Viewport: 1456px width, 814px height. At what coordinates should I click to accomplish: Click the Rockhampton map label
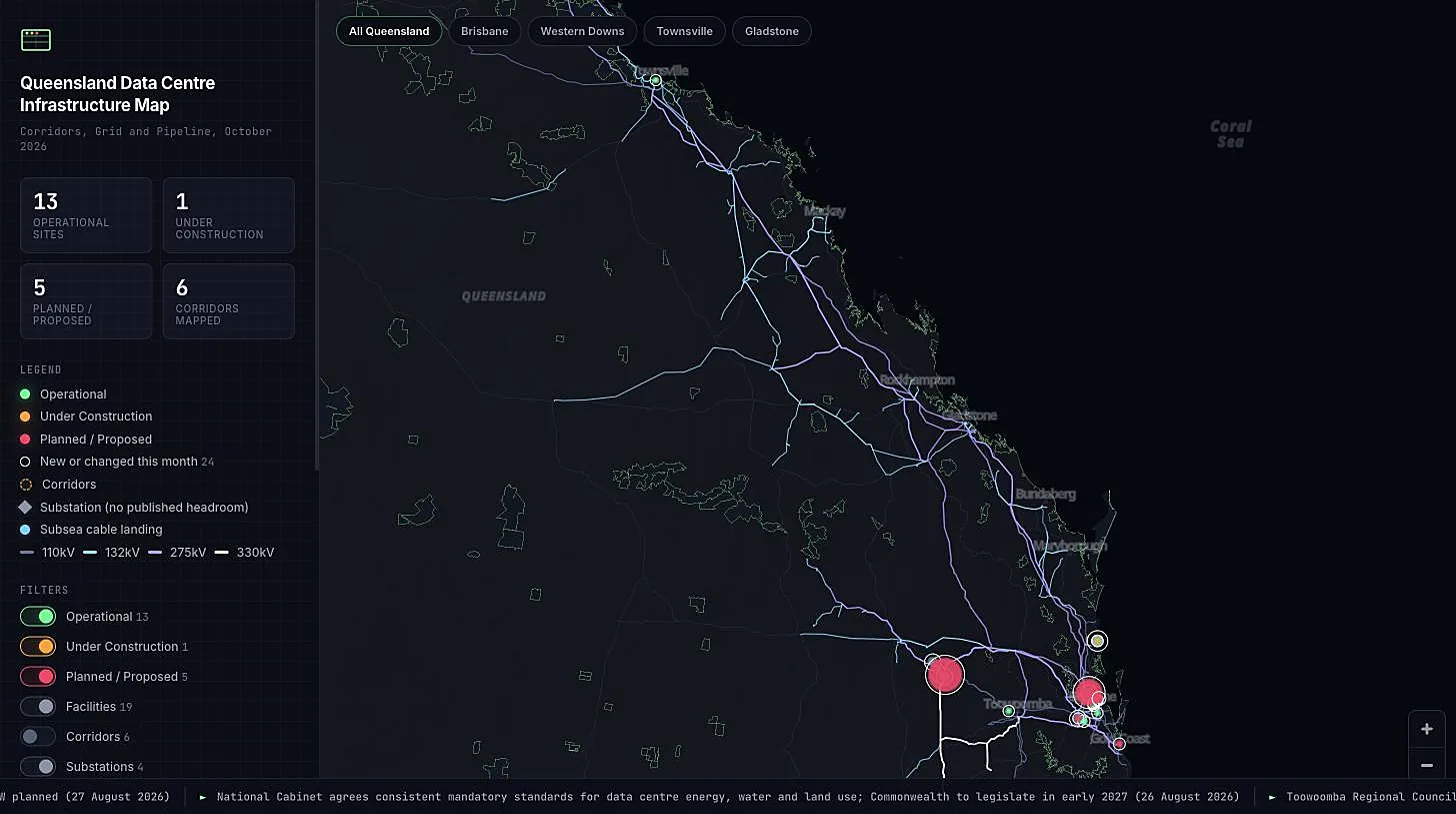918,380
